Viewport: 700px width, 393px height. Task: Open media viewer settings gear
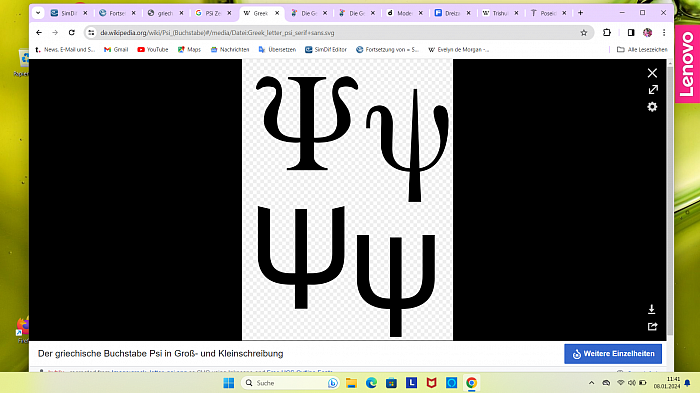(652, 107)
